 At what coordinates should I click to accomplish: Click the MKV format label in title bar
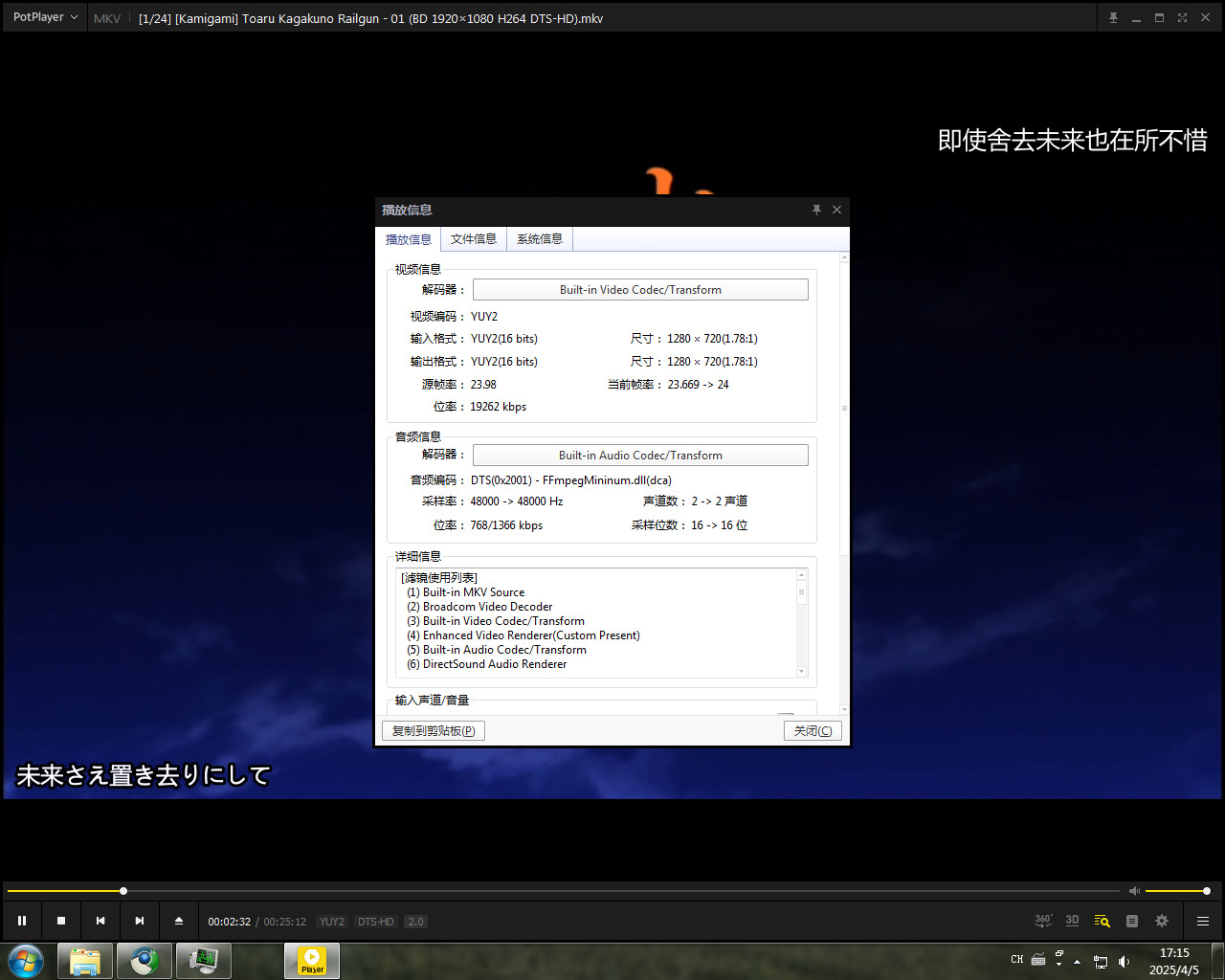pyautogui.click(x=107, y=18)
